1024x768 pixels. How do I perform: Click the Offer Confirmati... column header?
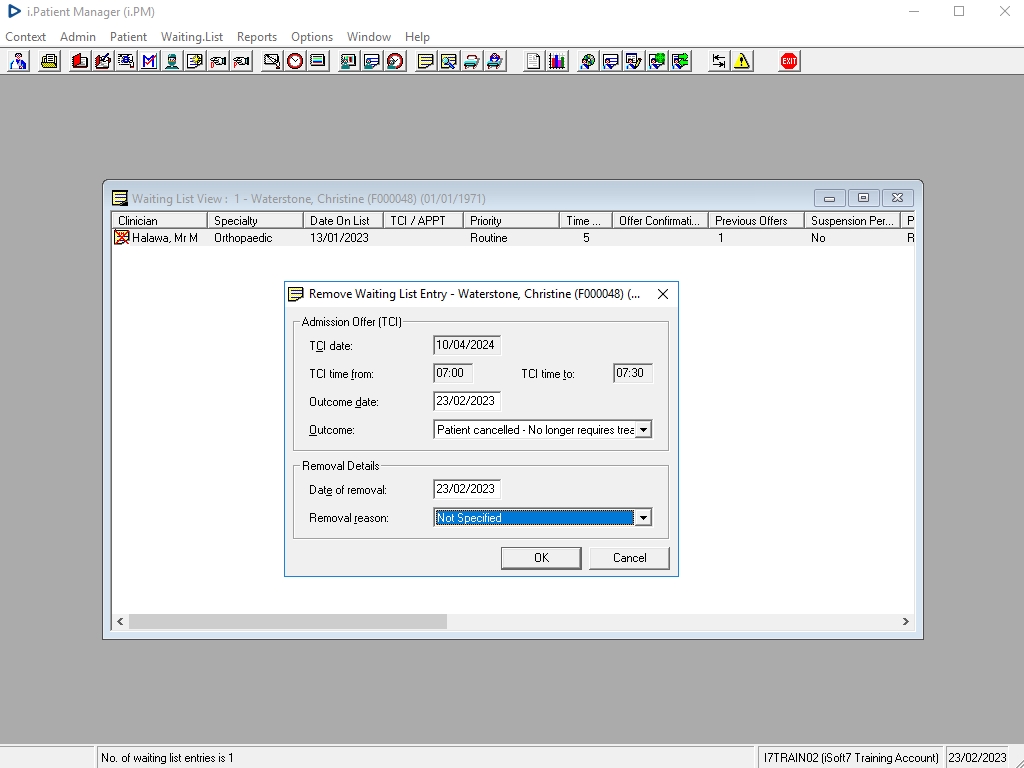point(660,221)
